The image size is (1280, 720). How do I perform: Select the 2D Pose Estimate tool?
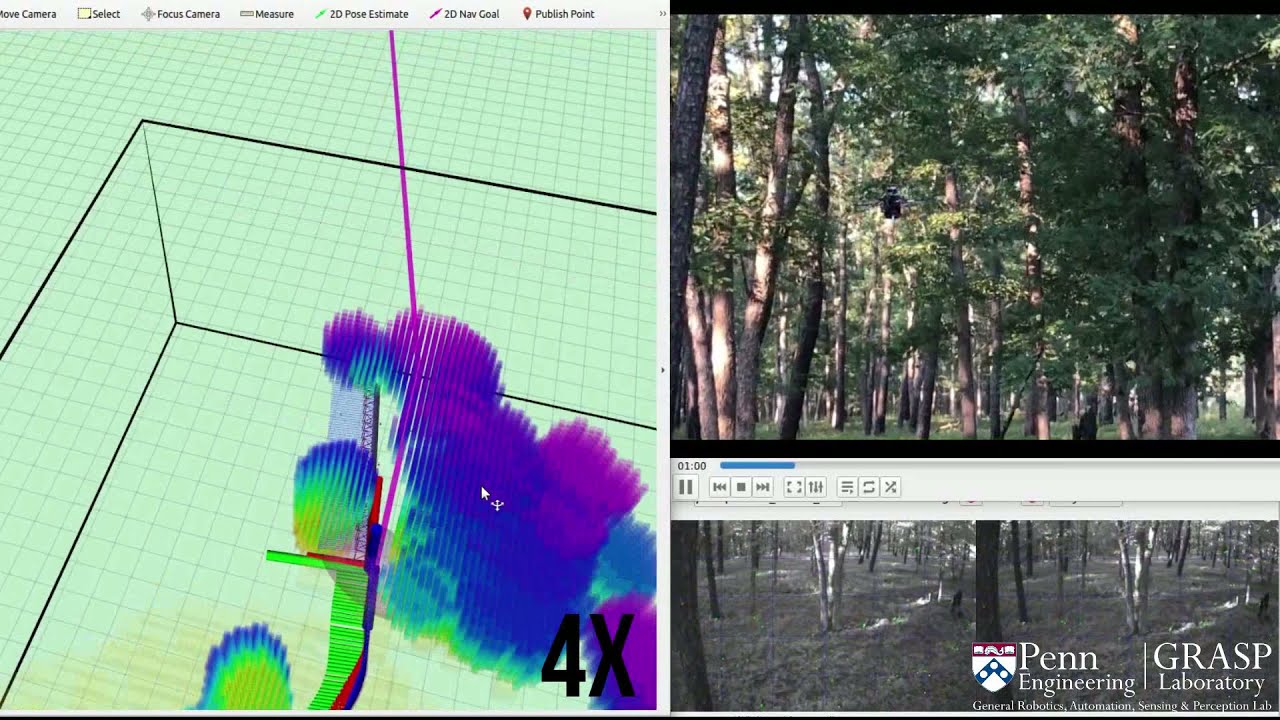361,14
